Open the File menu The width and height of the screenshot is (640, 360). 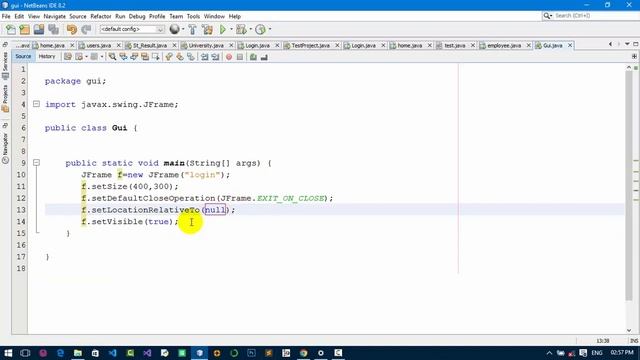coord(6,16)
